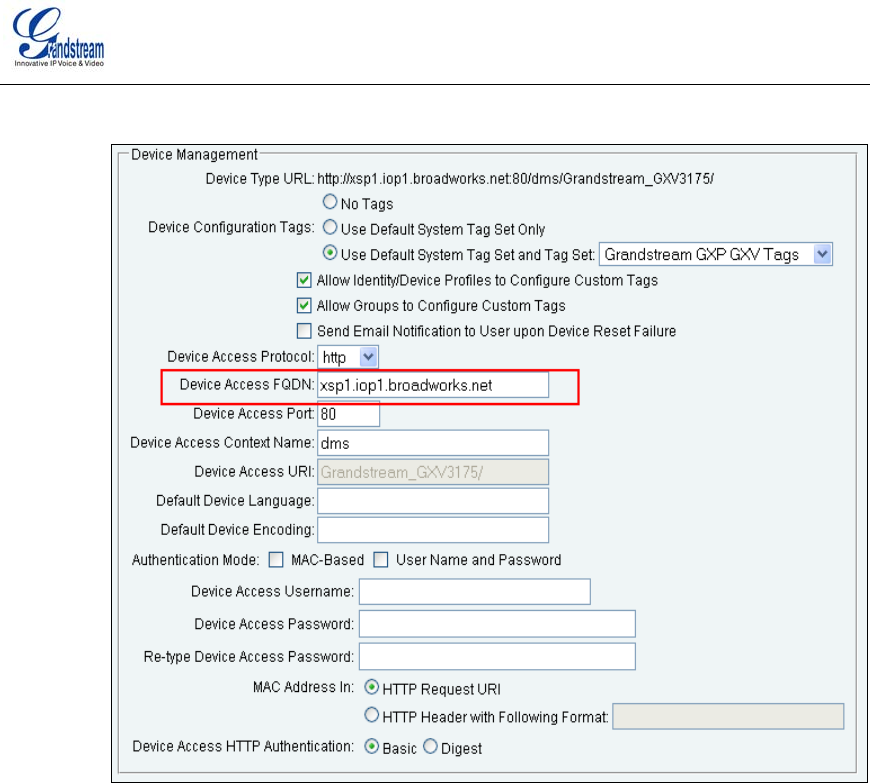Viewport: 870px width, 783px height.
Task: Check User Name and Password authentication
Action: (381, 560)
